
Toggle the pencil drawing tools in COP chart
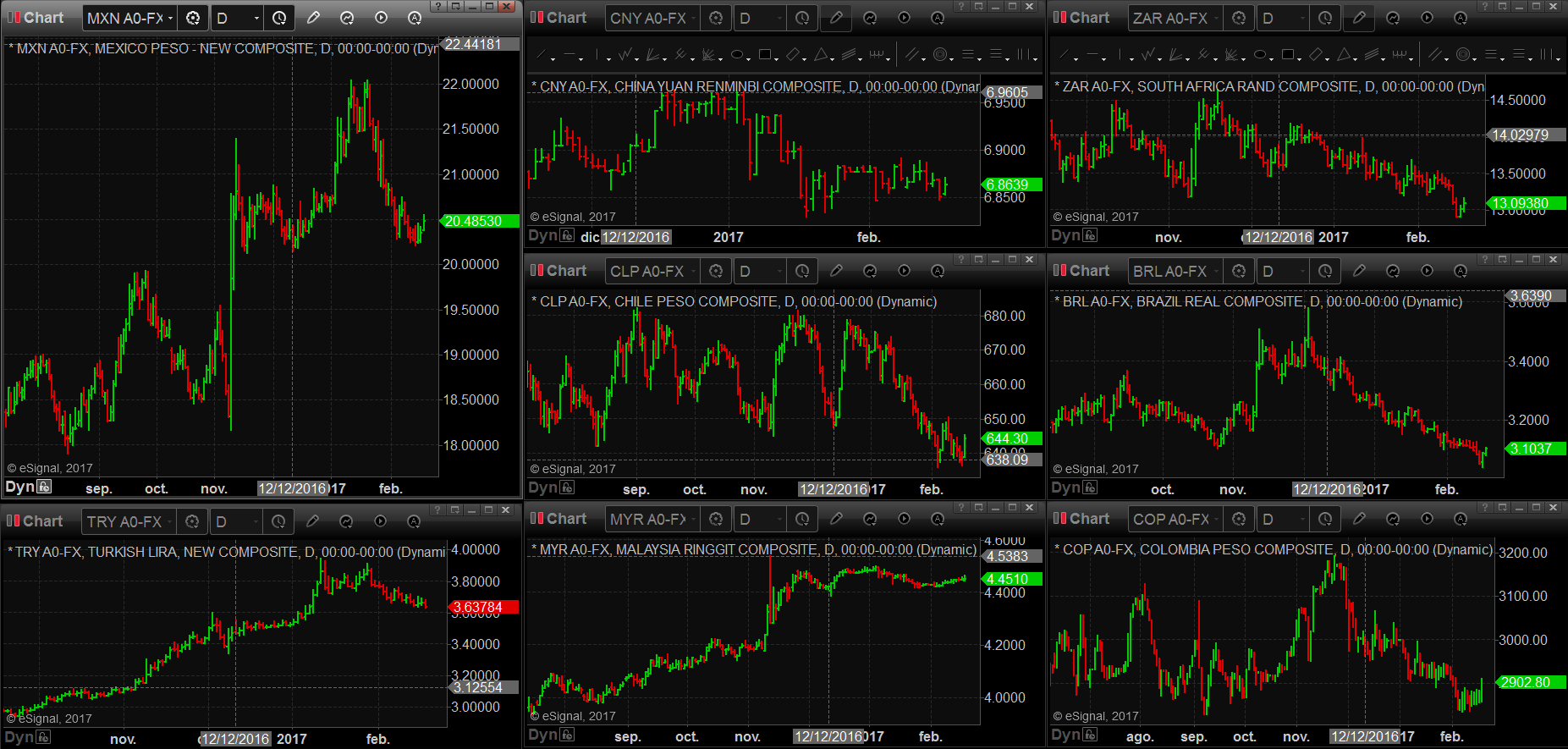pyautogui.click(x=1359, y=519)
